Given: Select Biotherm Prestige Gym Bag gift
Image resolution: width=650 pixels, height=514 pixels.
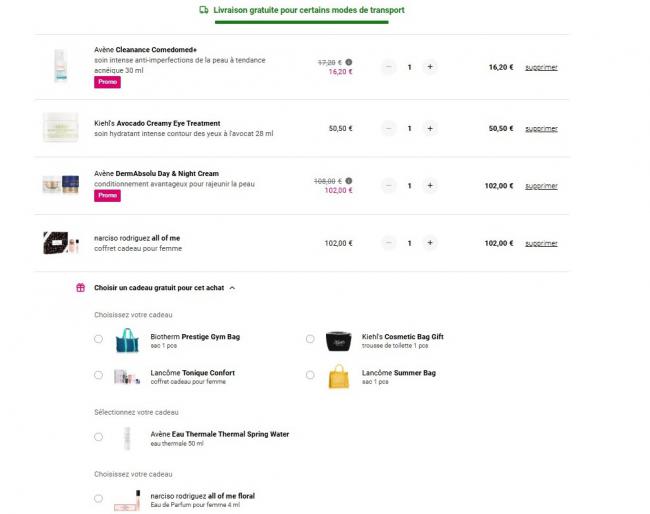Looking at the screenshot, I should [98, 339].
